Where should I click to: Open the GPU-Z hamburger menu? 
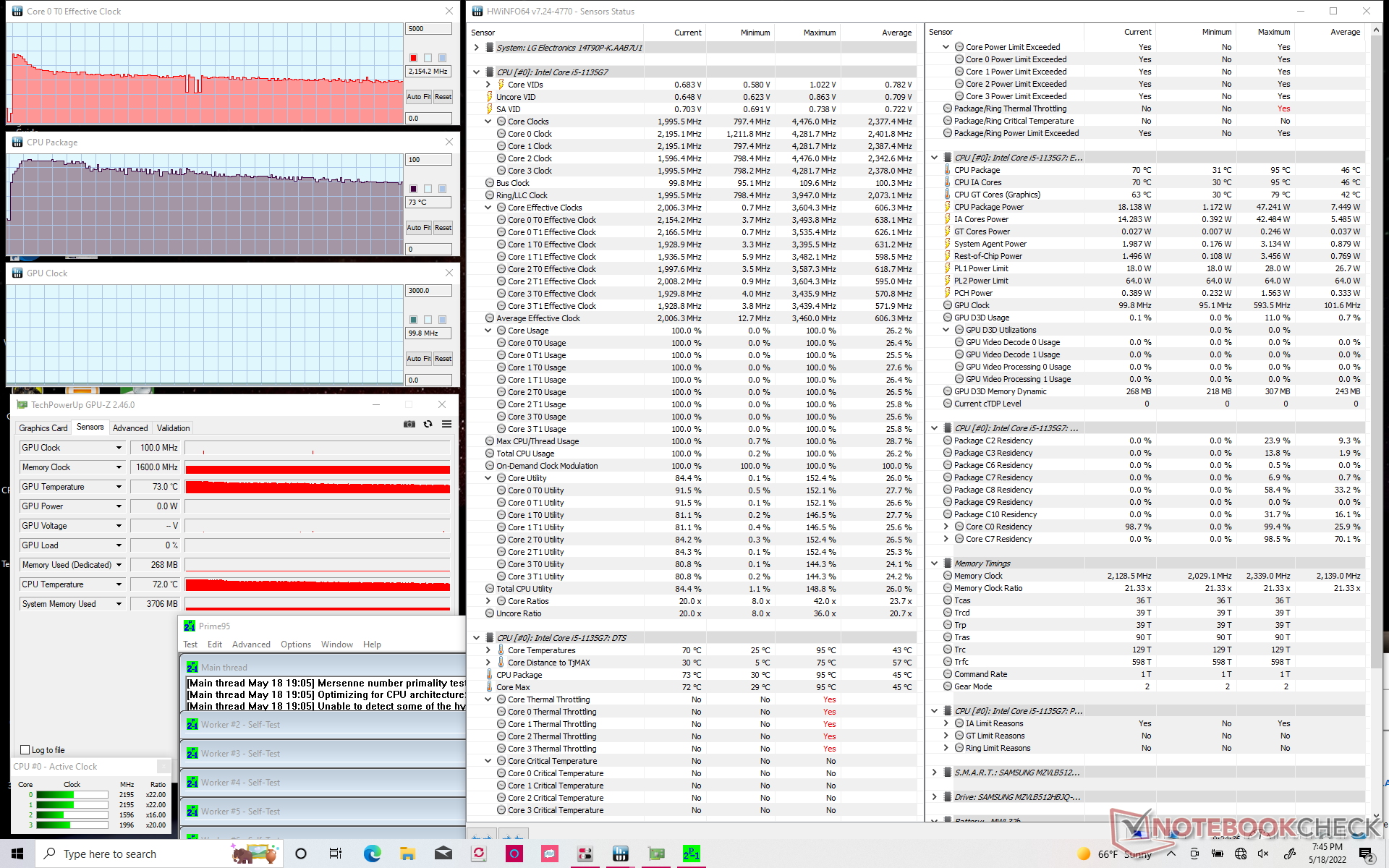point(447,425)
